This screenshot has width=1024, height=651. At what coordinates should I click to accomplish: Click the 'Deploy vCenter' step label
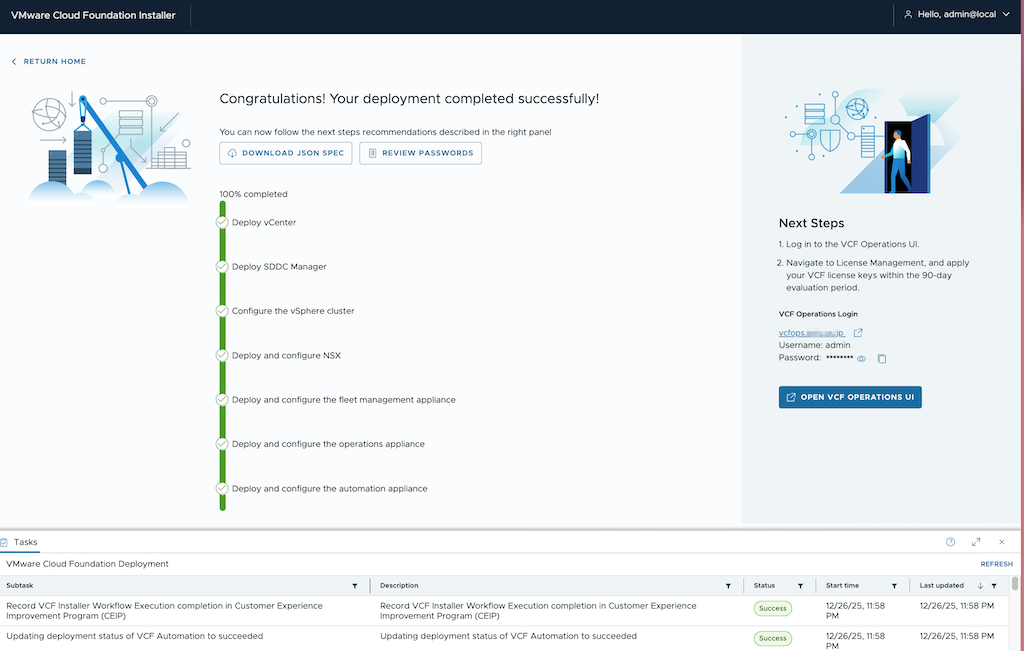point(264,223)
